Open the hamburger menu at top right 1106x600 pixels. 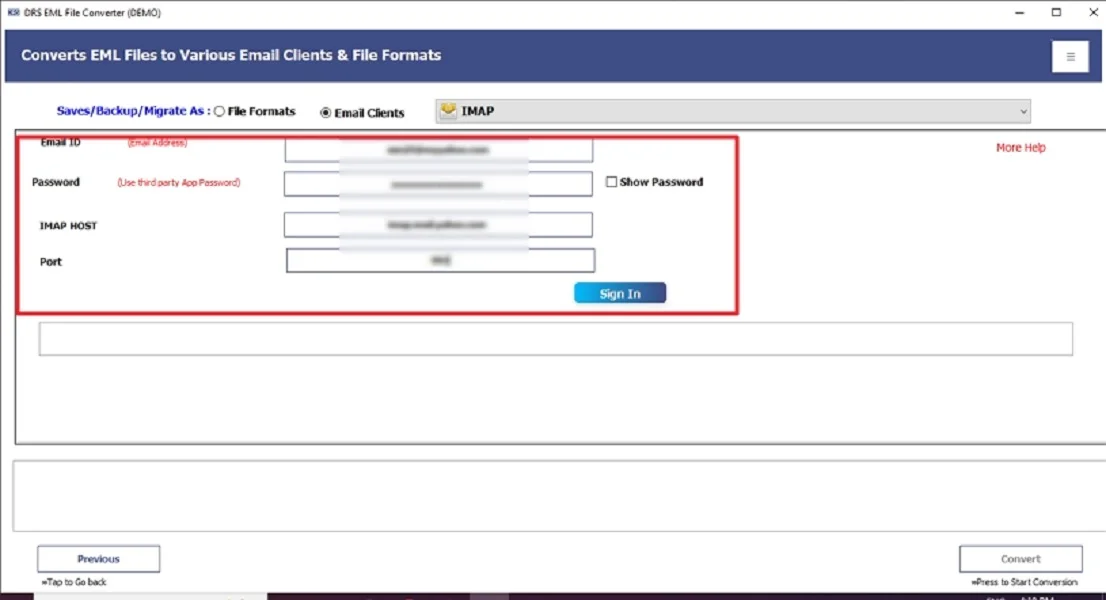tap(1070, 57)
